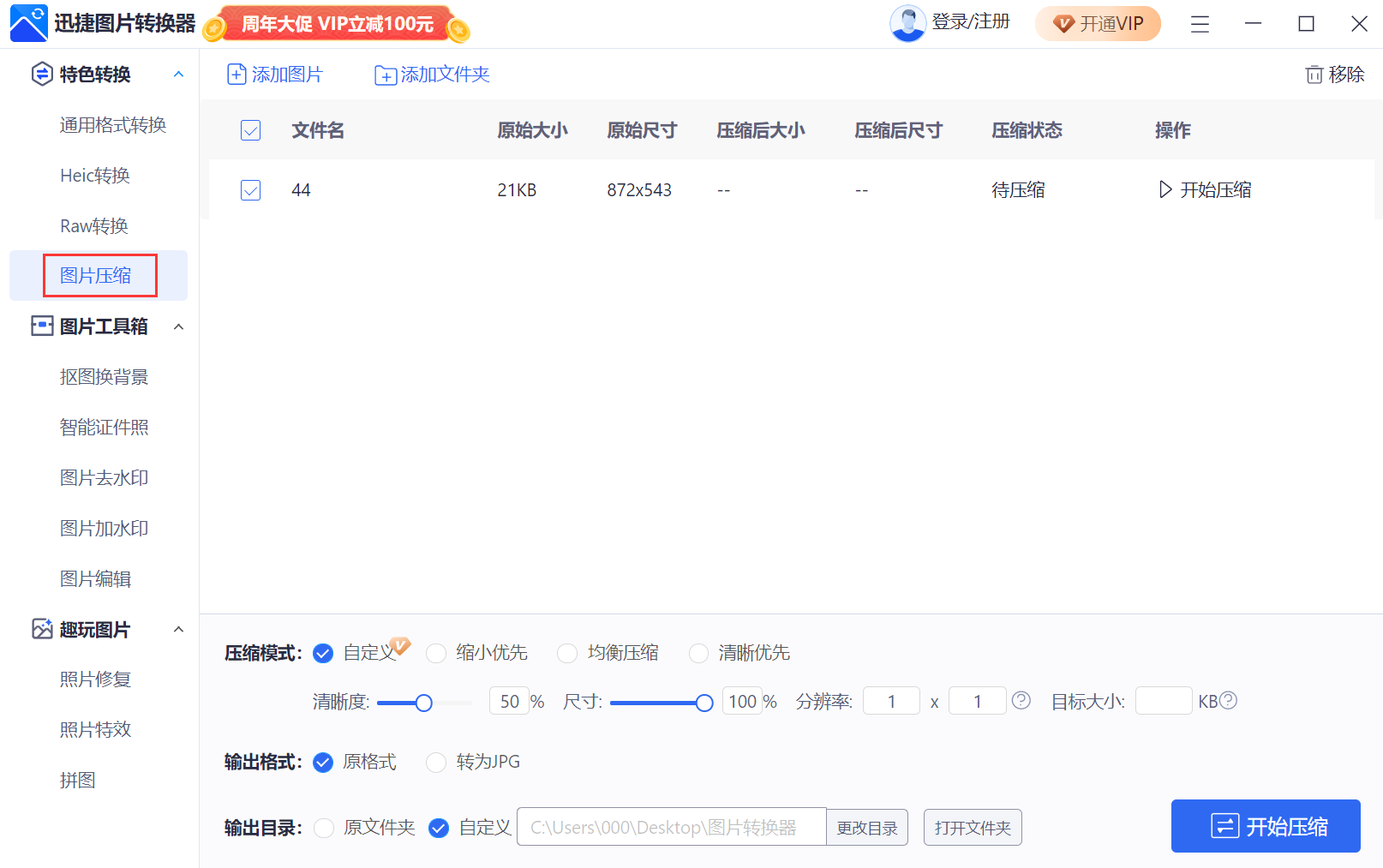
Task: Click the 更改目录 button
Action: click(867, 828)
